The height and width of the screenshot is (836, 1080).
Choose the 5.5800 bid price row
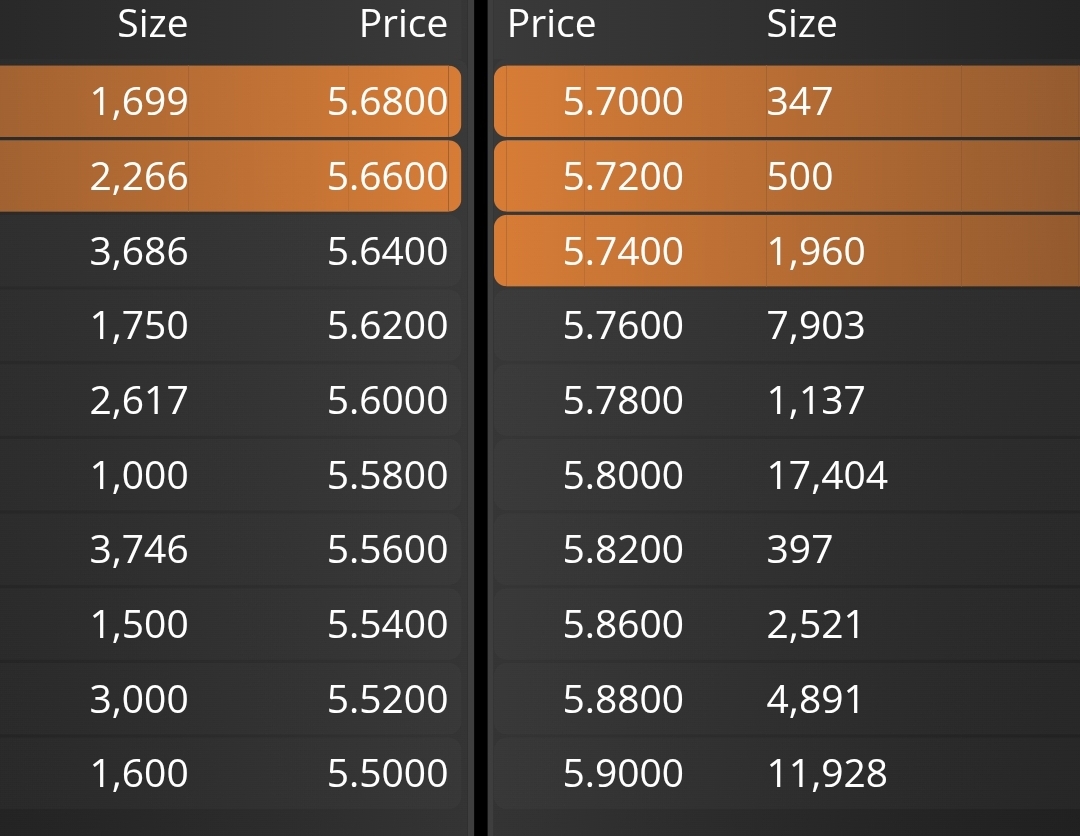[230, 474]
